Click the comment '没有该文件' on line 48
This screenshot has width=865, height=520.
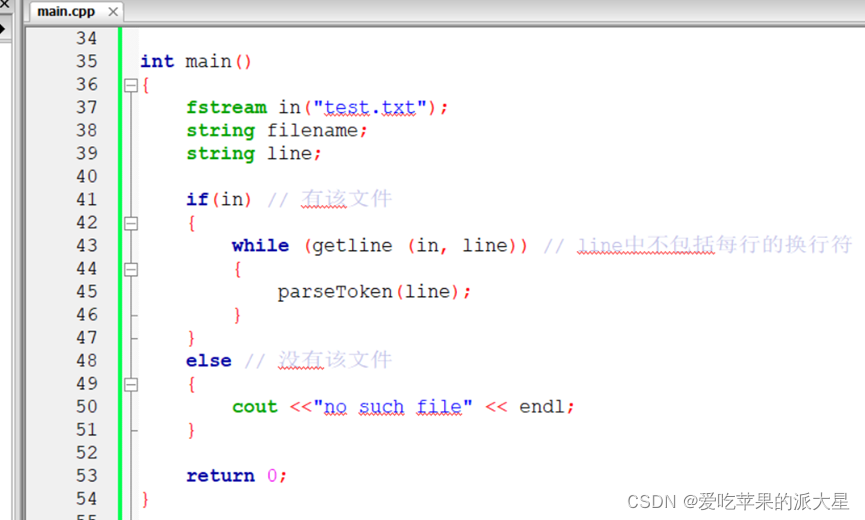(x=335, y=360)
